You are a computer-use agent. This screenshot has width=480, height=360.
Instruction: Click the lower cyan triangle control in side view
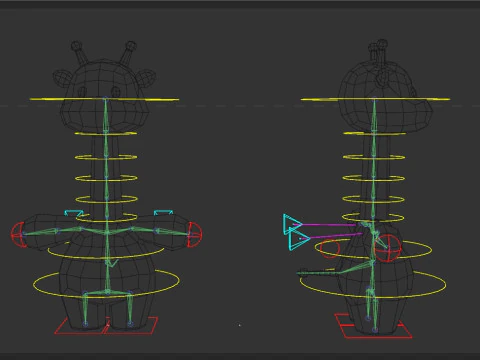point(299,238)
